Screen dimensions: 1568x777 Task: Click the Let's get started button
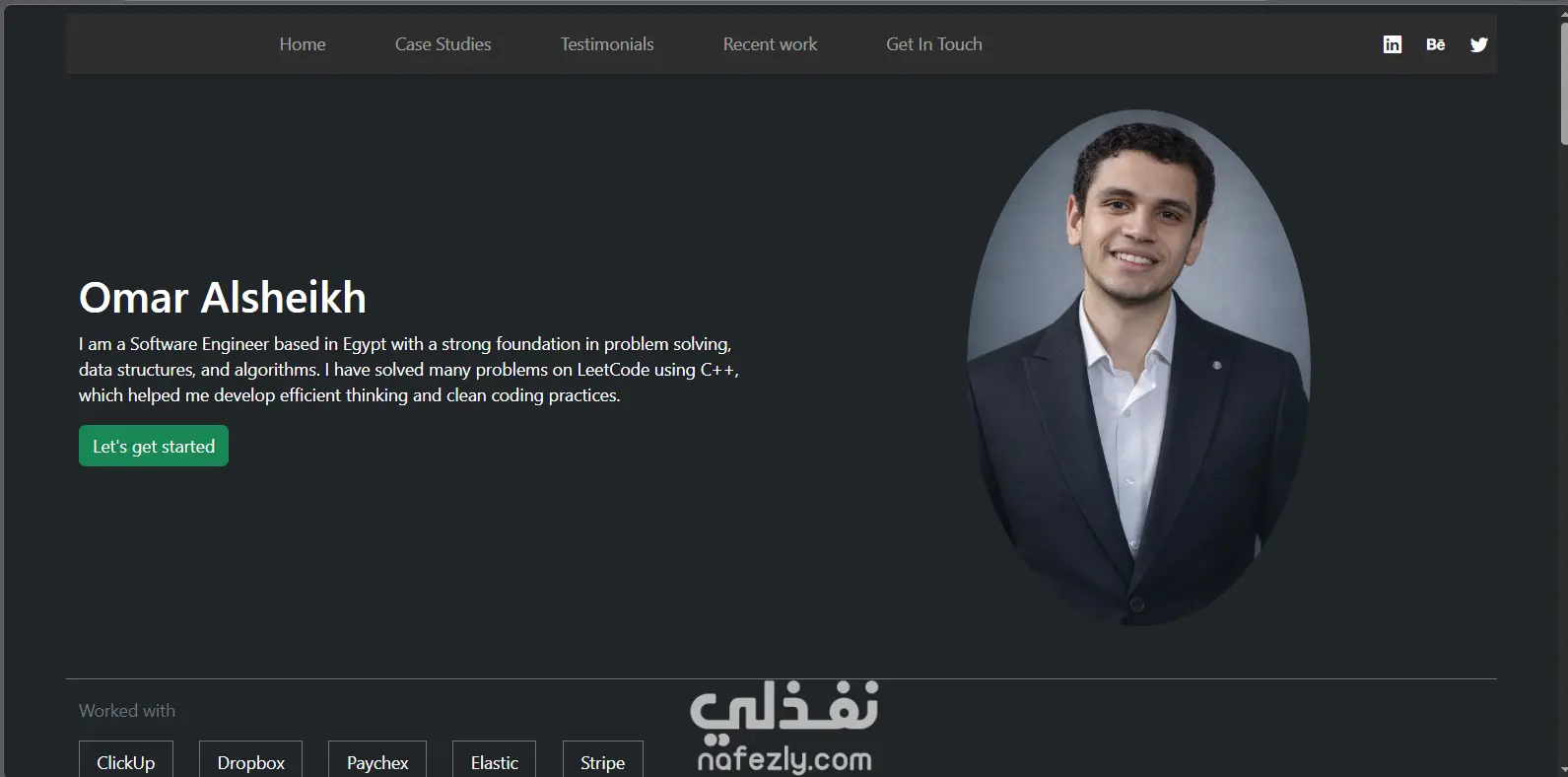tap(154, 446)
